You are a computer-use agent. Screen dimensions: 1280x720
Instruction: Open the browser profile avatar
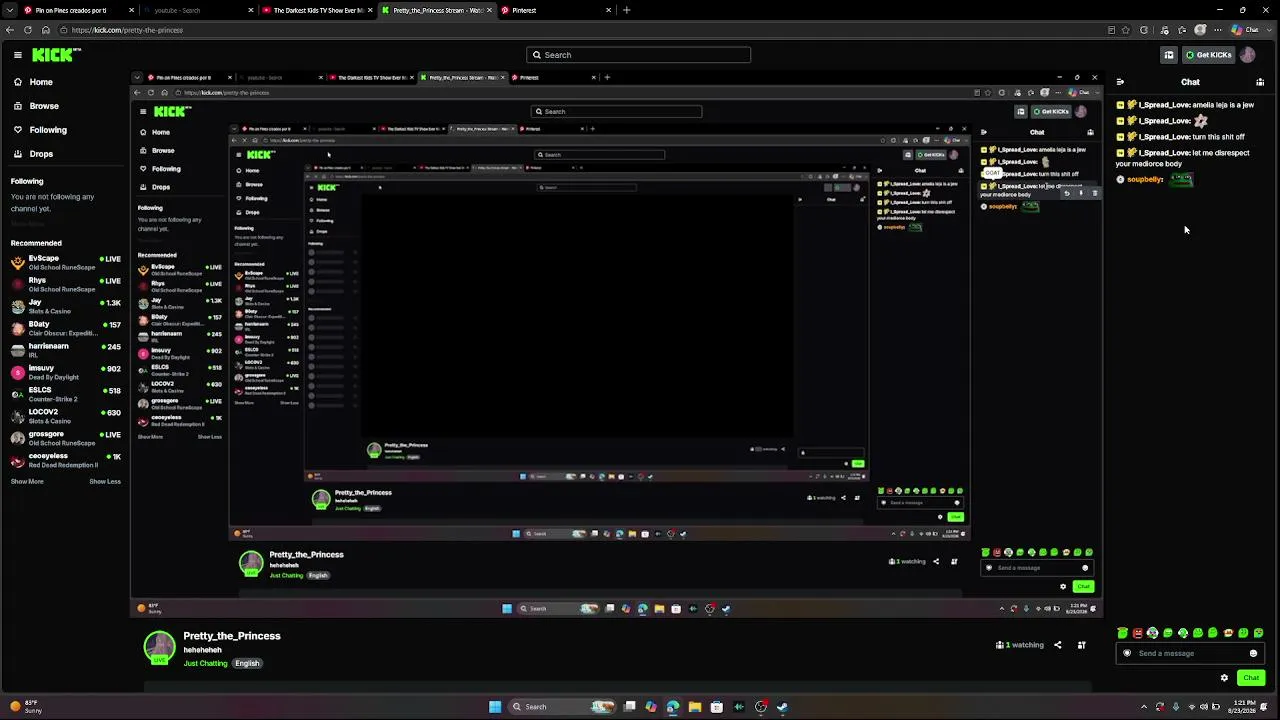(x=1200, y=30)
